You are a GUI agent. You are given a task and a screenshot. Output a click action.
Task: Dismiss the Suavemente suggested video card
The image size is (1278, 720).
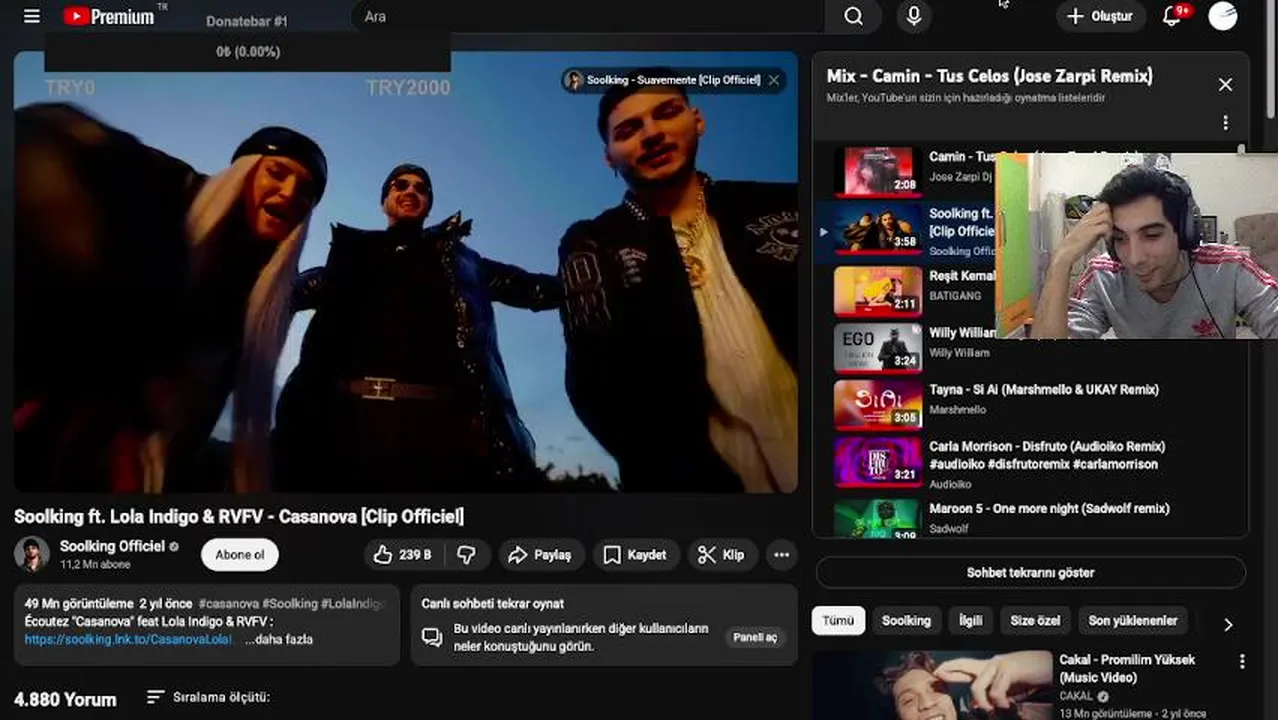pos(774,80)
